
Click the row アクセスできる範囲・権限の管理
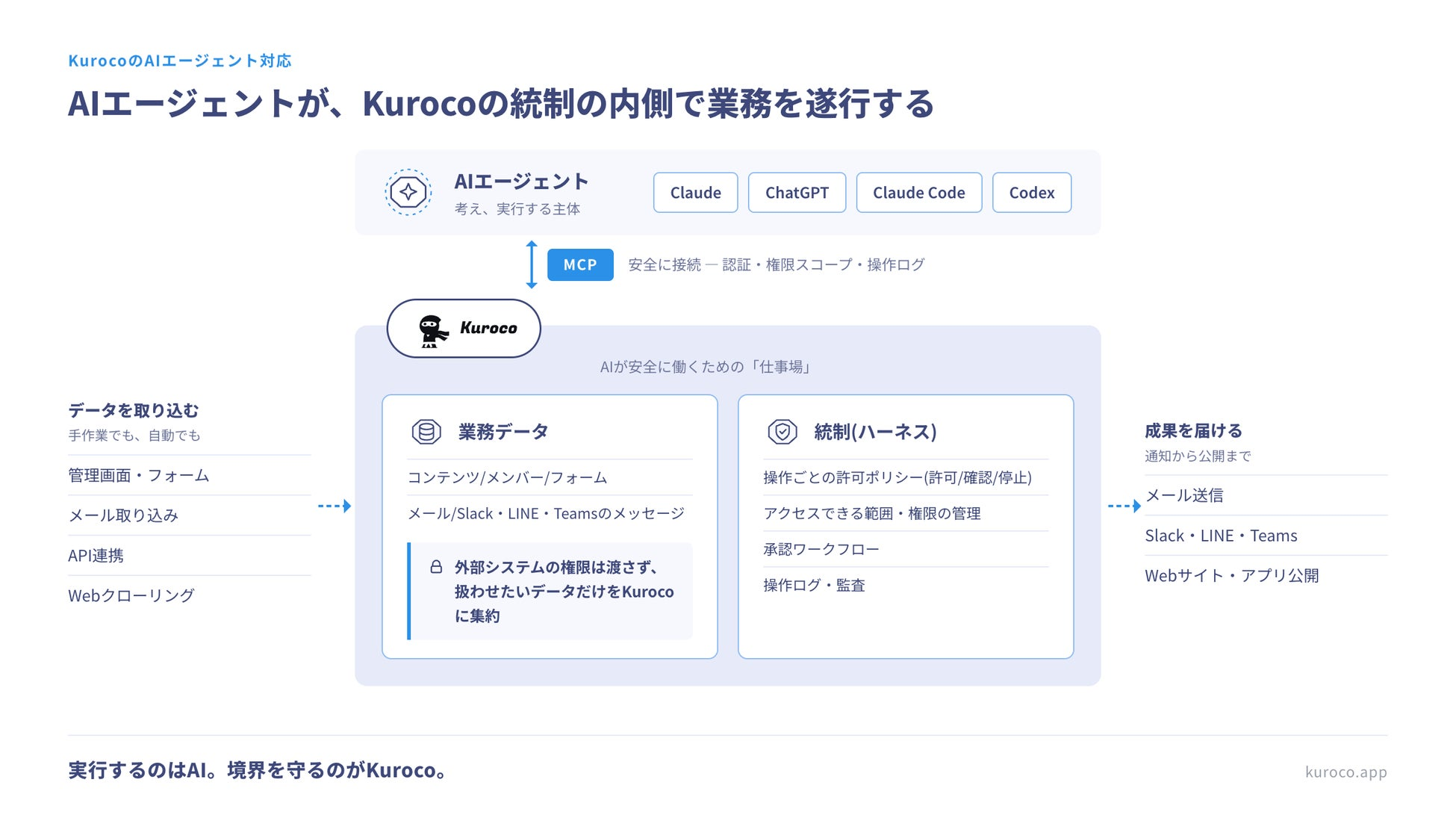[906, 513]
